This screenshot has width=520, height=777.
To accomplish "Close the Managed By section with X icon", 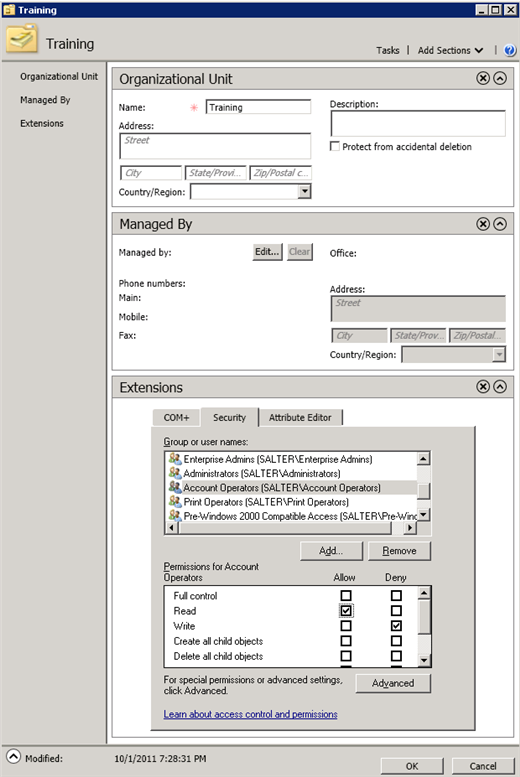I will point(483,224).
